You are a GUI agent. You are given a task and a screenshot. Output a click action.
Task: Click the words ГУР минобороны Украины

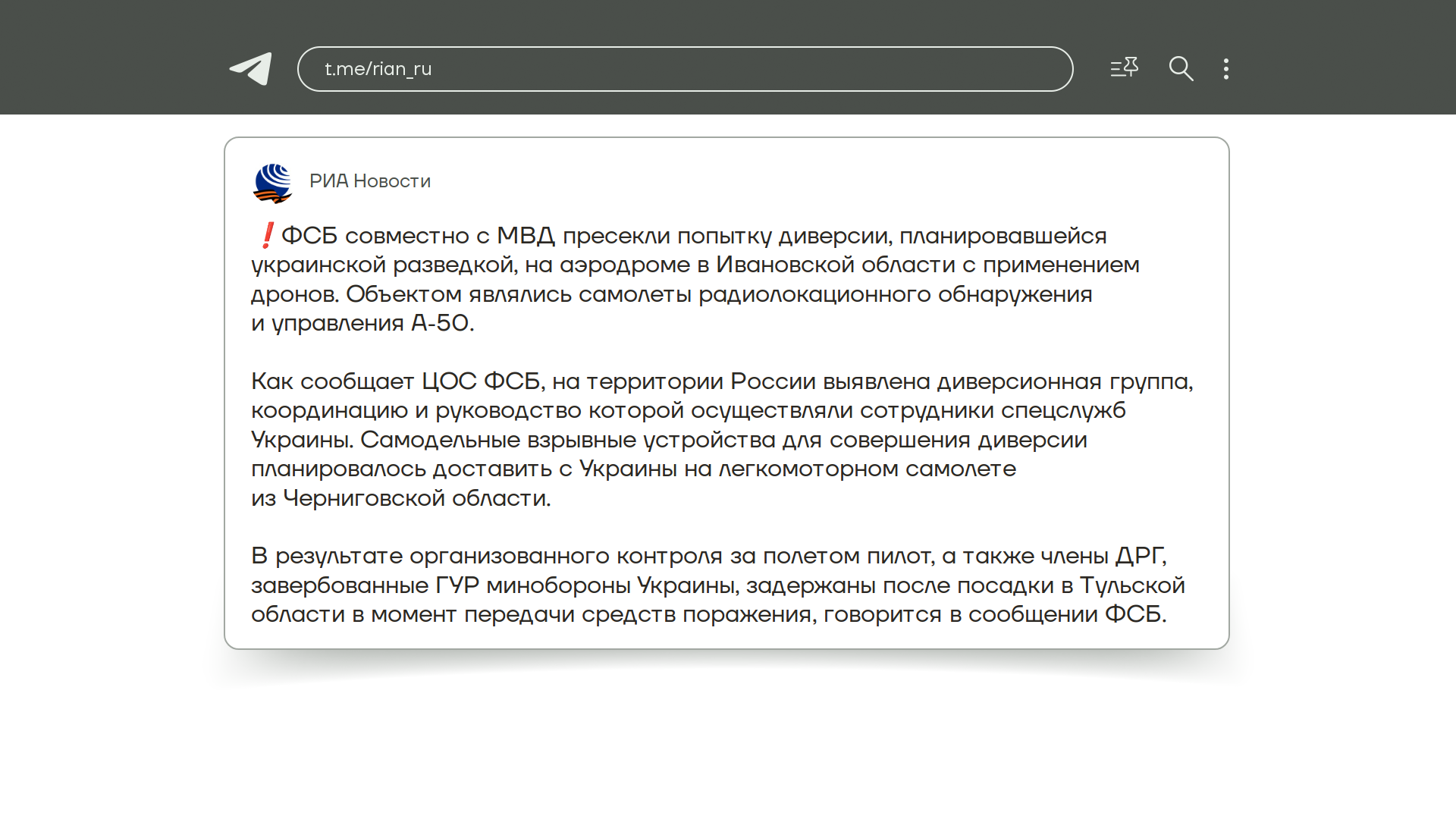pyautogui.click(x=585, y=585)
